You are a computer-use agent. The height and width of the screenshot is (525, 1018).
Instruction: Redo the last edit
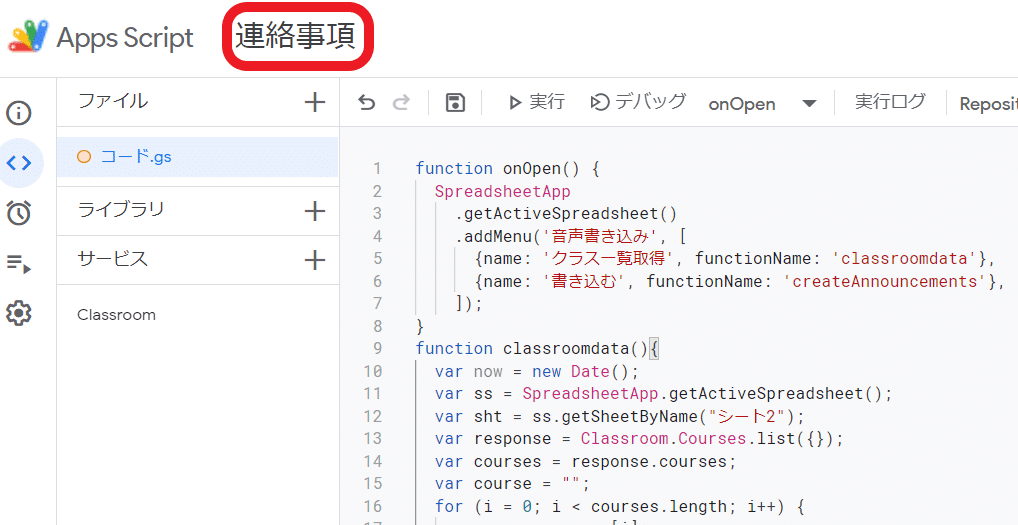click(x=402, y=103)
